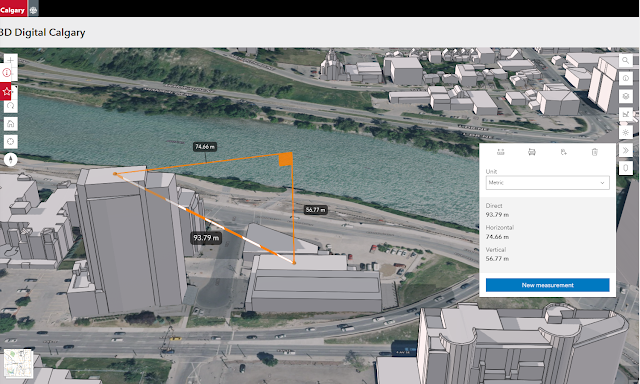Select the area measurement tool

click(532, 152)
